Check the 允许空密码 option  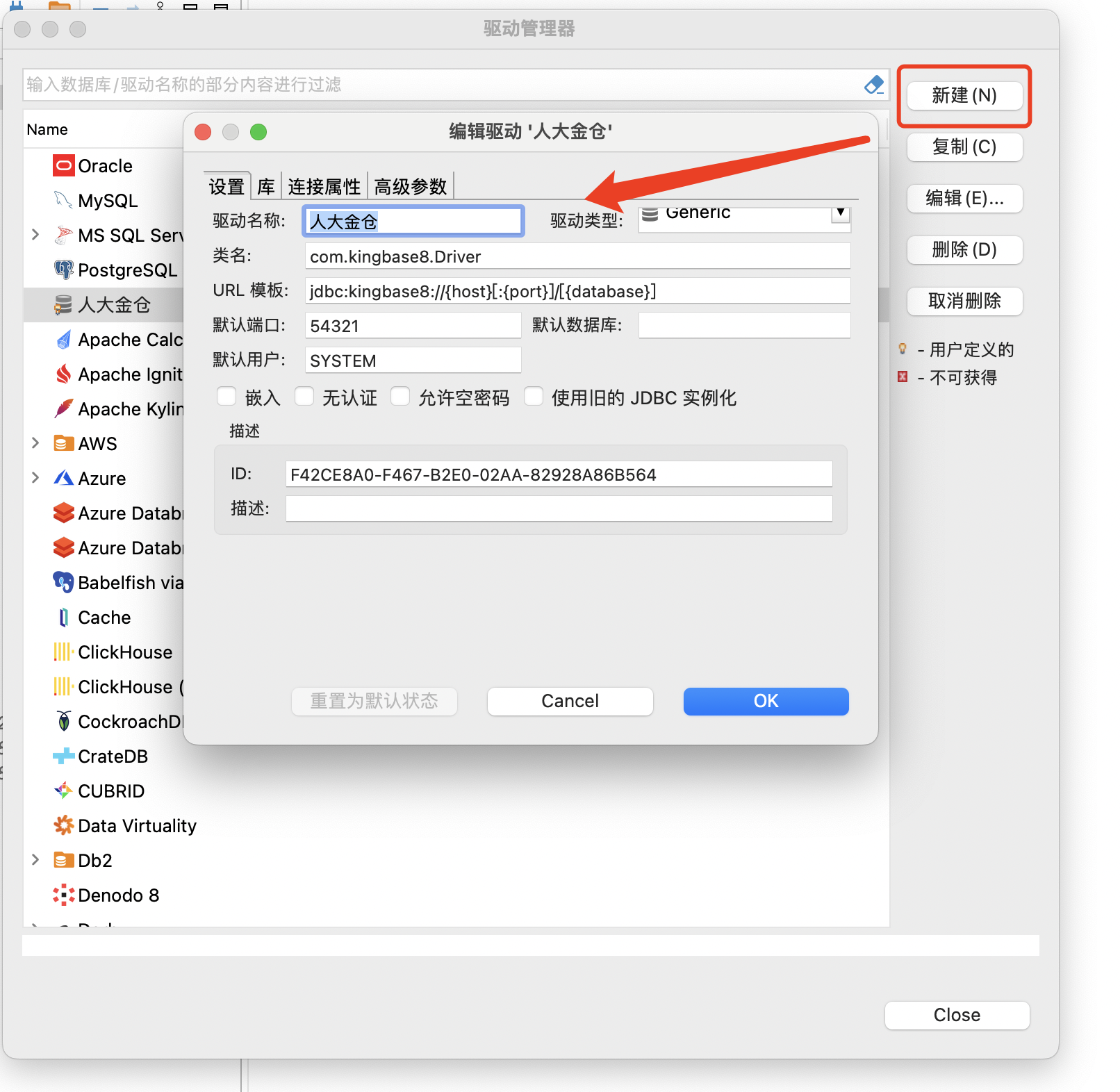click(x=400, y=397)
